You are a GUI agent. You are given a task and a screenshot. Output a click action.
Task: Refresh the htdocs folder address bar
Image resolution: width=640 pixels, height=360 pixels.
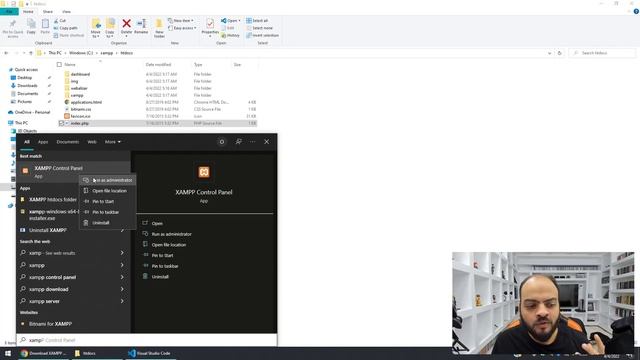pos(559,53)
